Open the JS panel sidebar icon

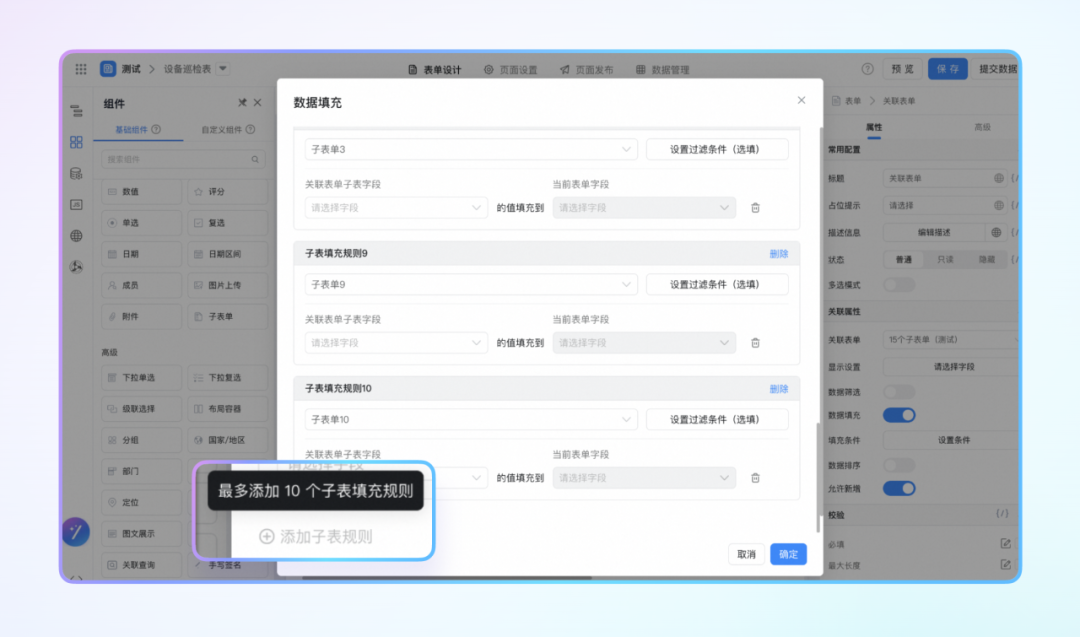(76, 204)
